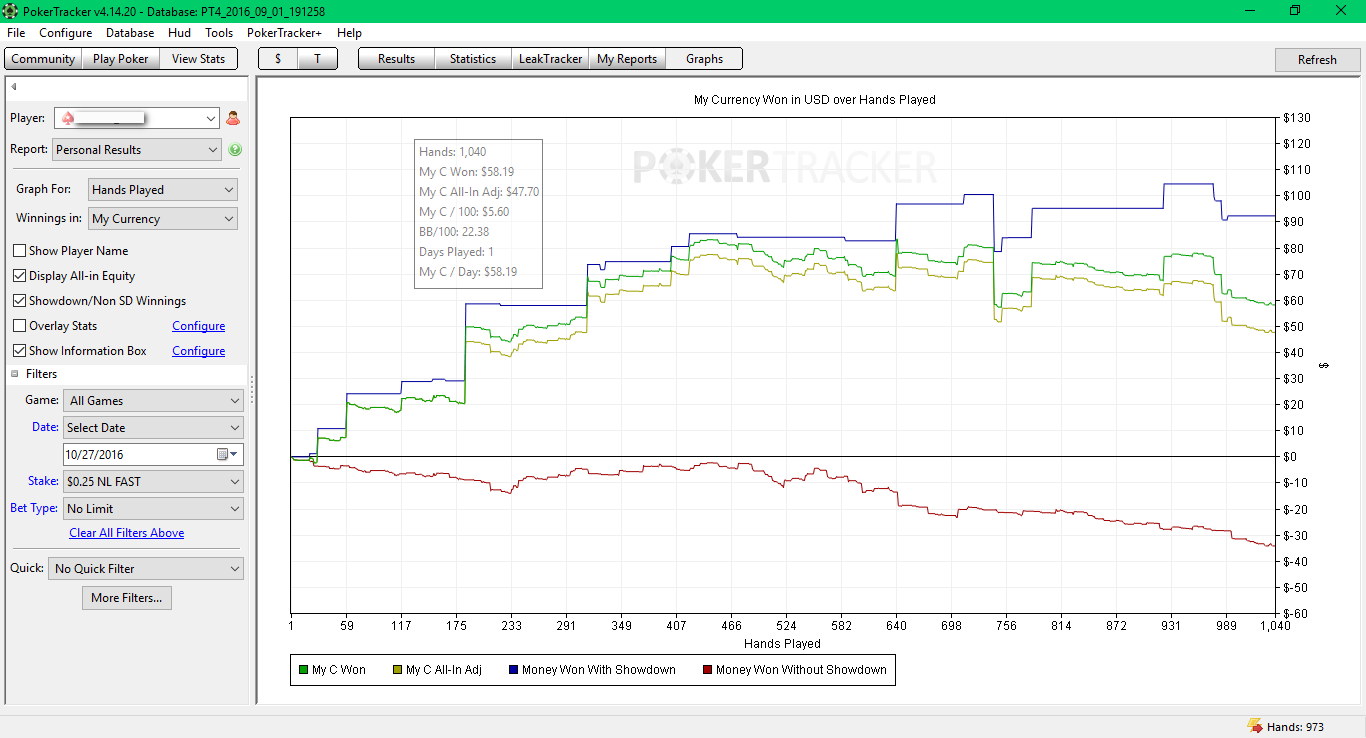Click the chart title My Currency Won in USD
This screenshot has width=1366, height=738.
point(815,100)
